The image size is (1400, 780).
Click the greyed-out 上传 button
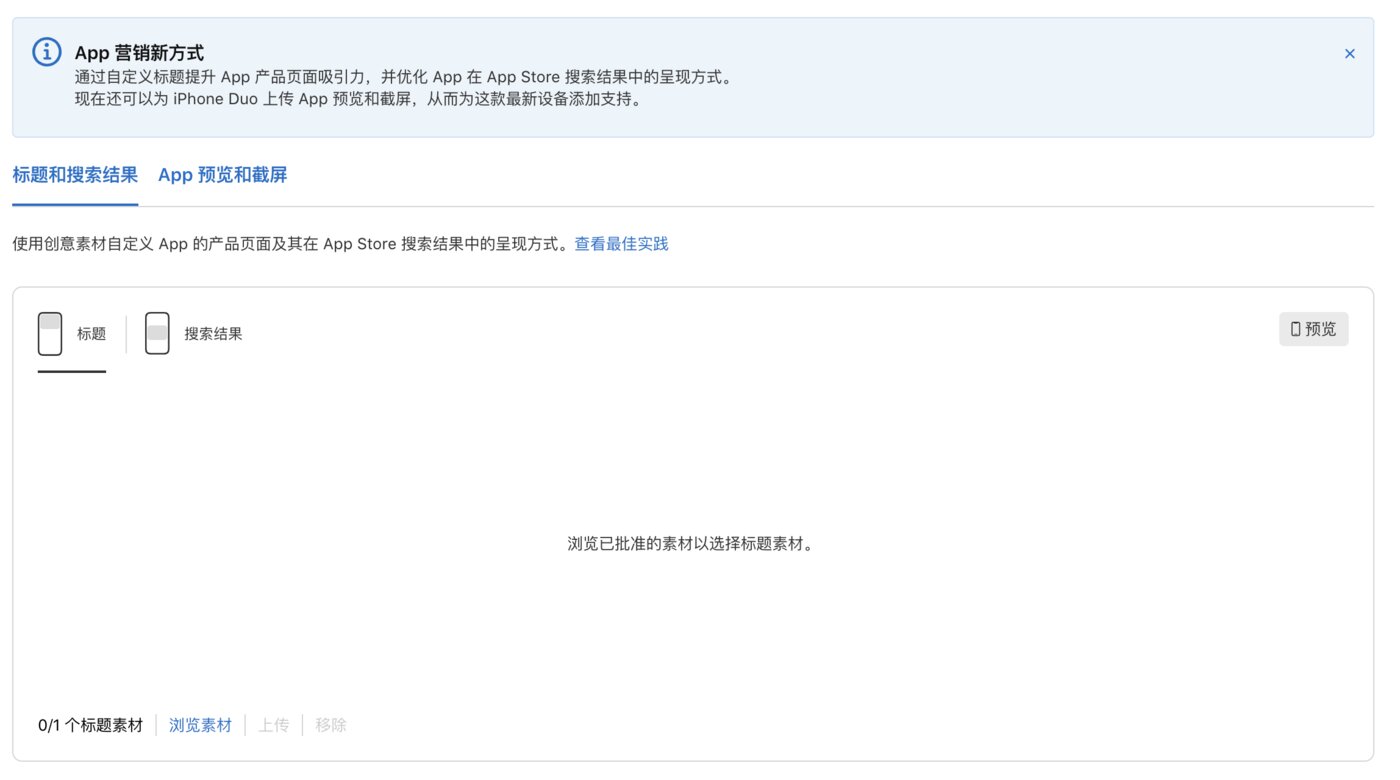pyautogui.click(x=274, y=725)
